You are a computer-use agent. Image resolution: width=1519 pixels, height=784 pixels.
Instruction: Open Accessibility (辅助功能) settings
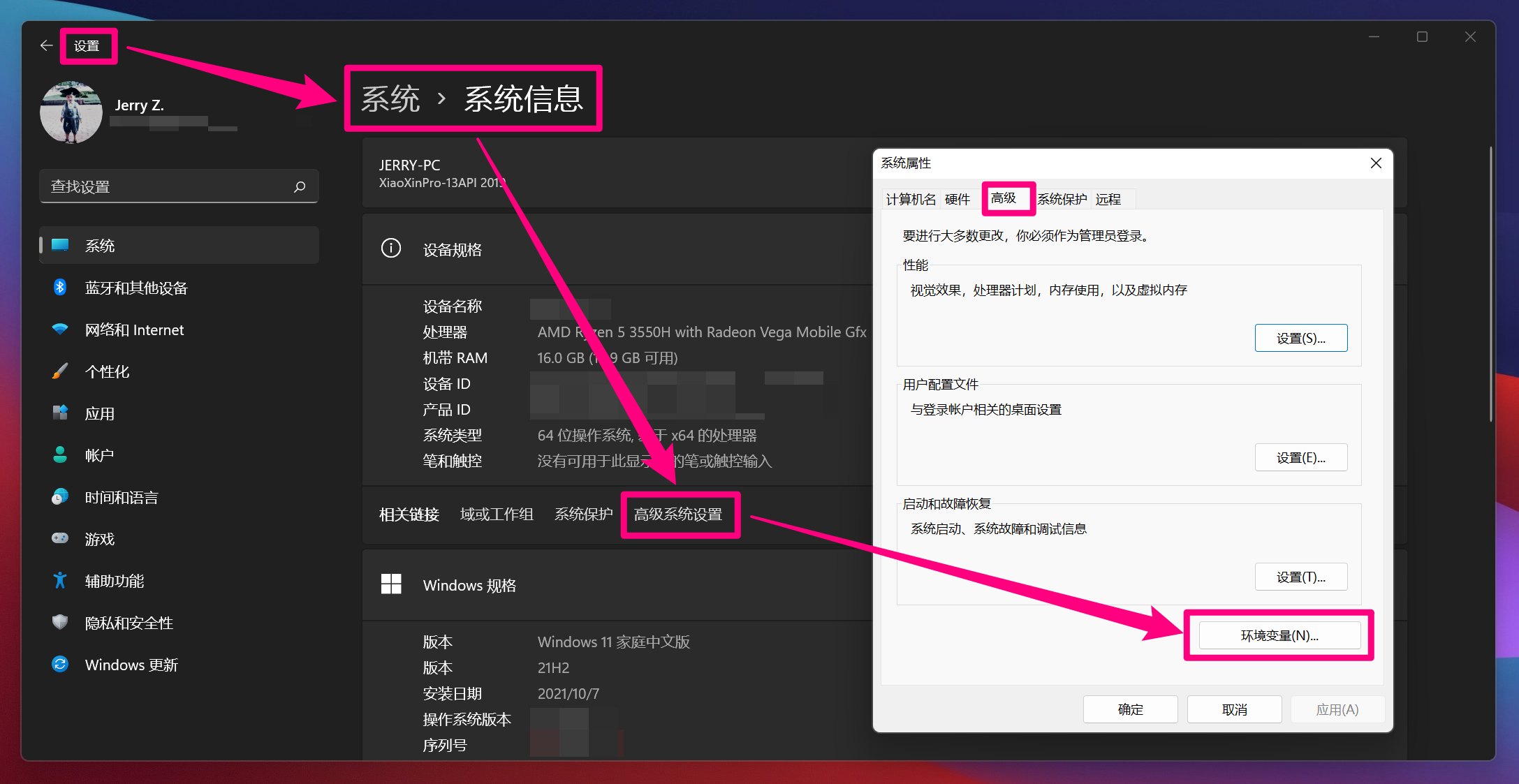(115, 581)
